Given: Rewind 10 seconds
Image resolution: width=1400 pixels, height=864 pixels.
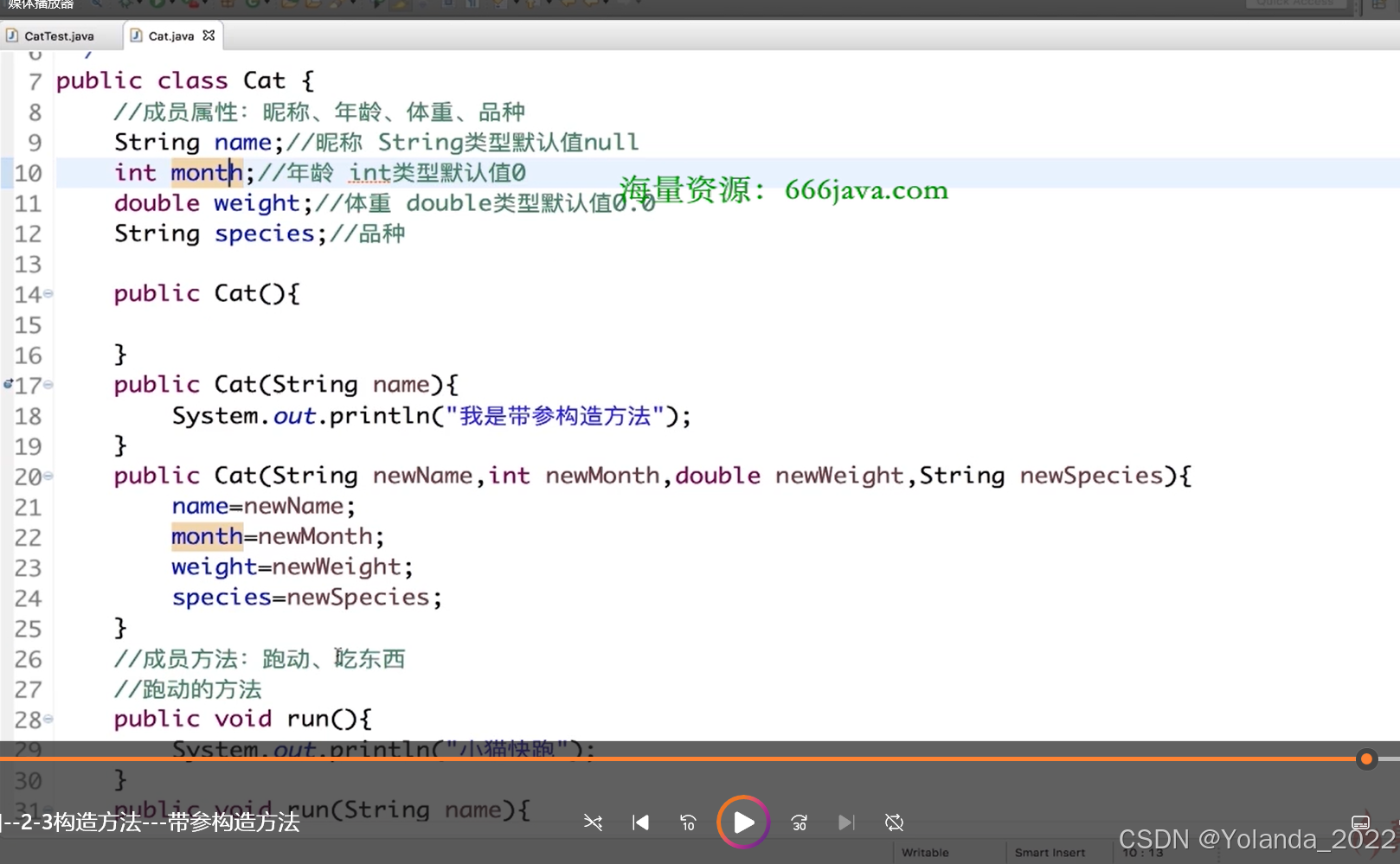Looking at the screenshot, I should click(x=688, y=822).
